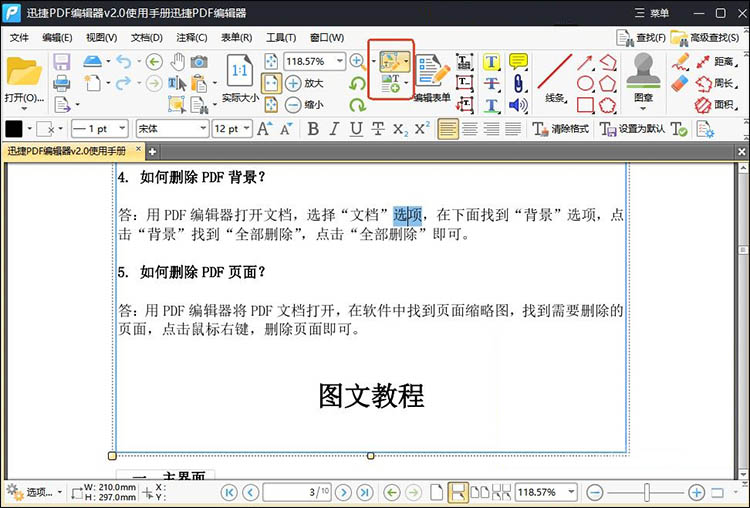Set left text alignment
Viewport: 750px width, 508px height.
click(448, 129)
